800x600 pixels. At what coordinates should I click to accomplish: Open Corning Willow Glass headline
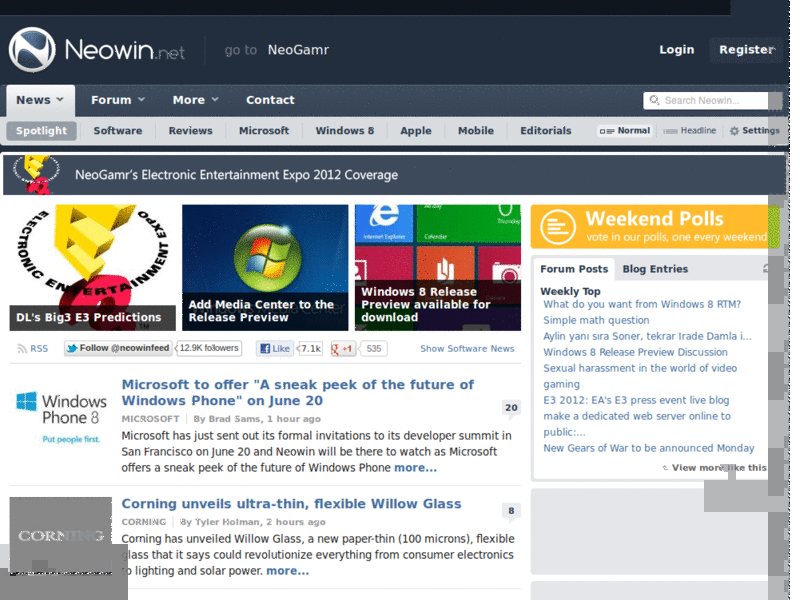point(291,504)
